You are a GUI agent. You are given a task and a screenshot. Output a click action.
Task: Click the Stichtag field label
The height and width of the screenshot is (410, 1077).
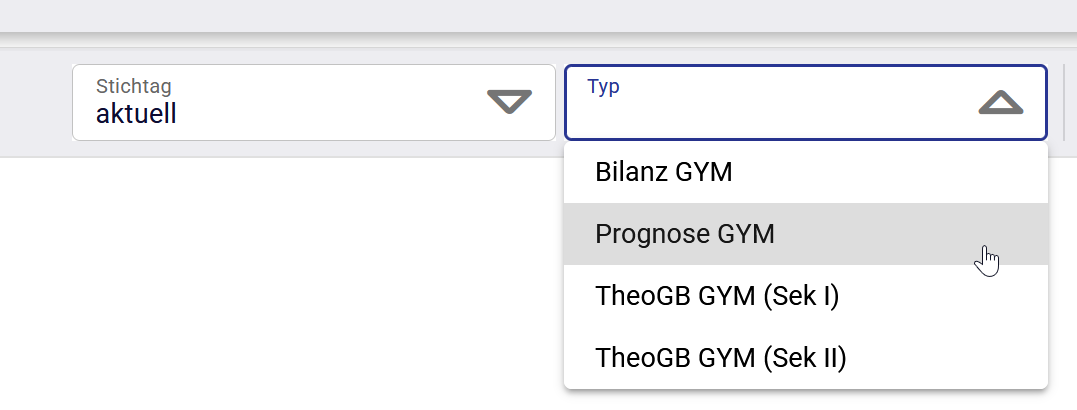pos(127,86)
